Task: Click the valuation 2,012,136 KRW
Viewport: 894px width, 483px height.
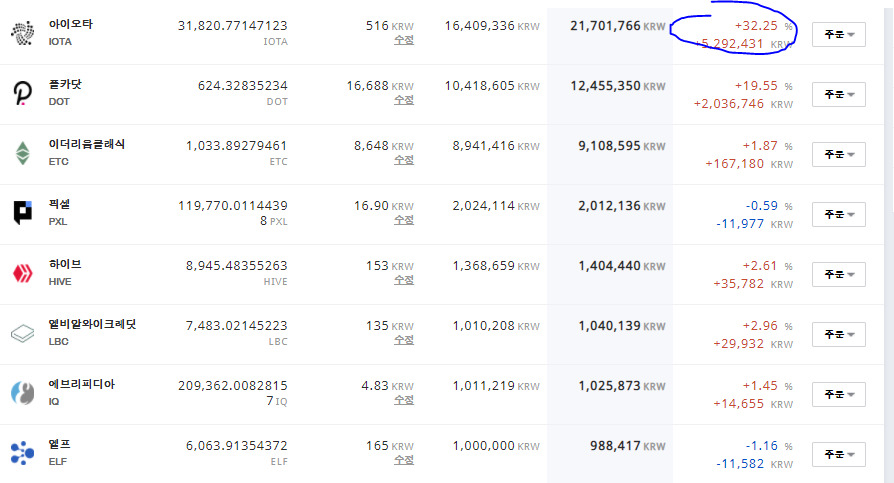Action: [x=622, y=206]
